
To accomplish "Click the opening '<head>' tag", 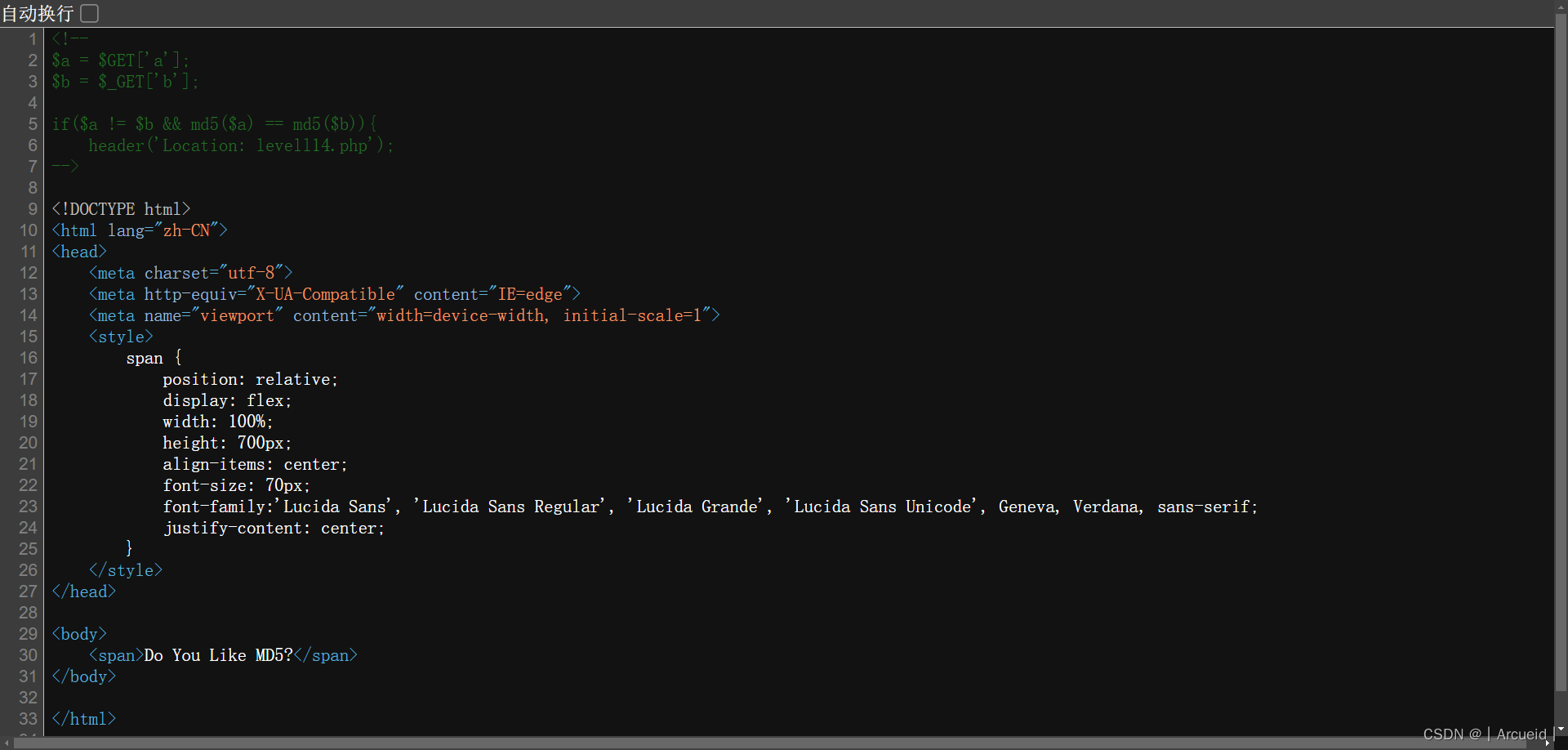I will [x=79, y=252].
